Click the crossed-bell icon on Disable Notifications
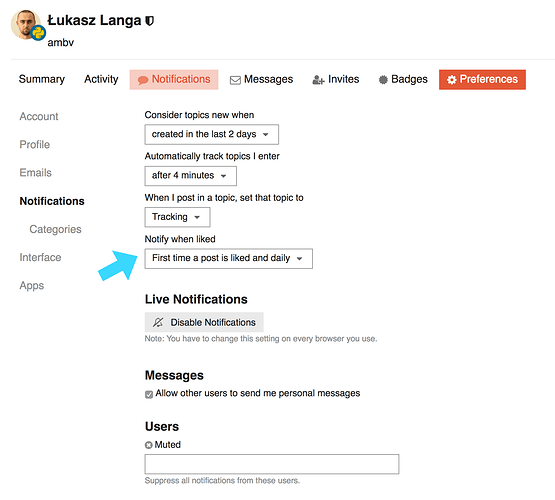Image resolution: width=555 pixels, height=500 pixels. (x=158, y=322)
